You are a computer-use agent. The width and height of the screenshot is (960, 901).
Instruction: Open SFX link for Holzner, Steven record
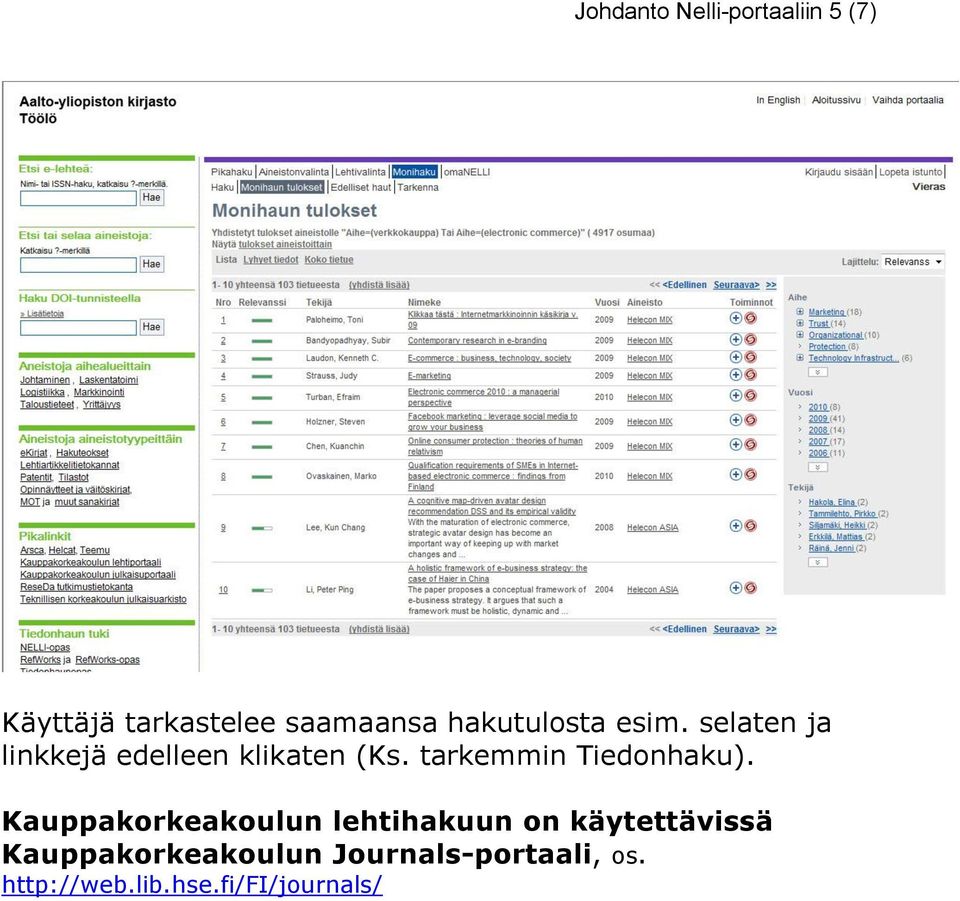pos(750,421)
